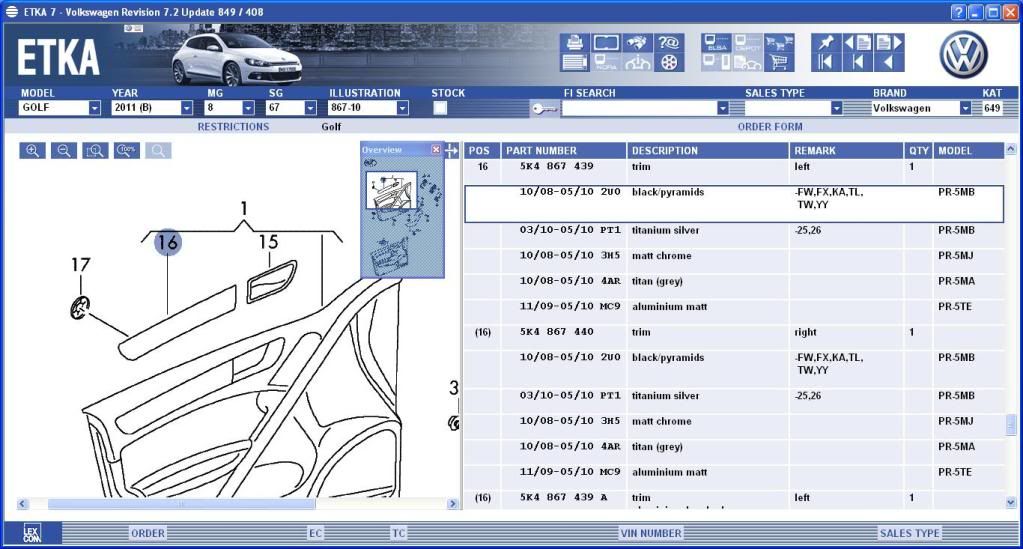Click the parts list table icon

coord(574,63)
